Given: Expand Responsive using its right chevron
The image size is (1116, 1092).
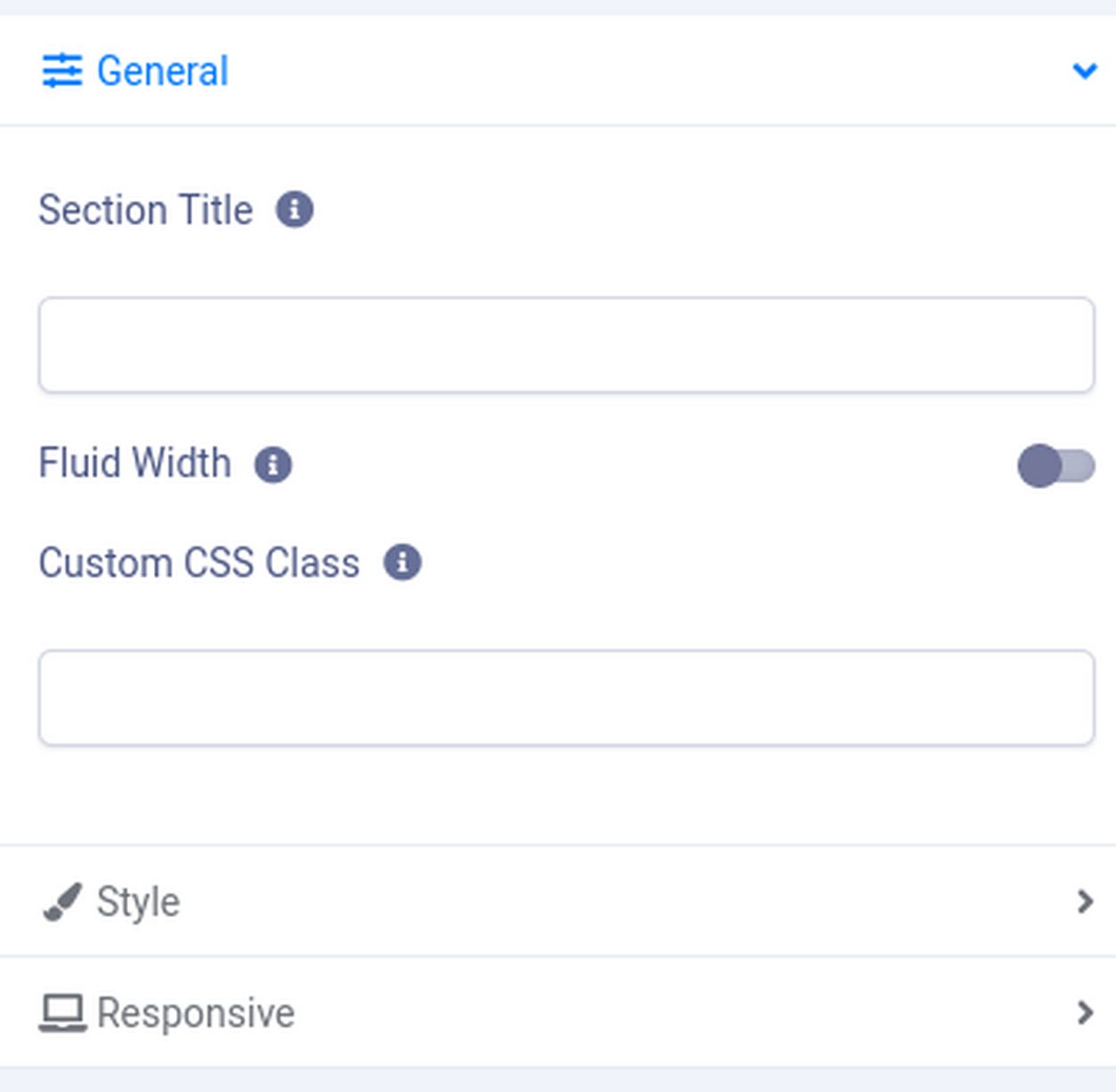Looking at the screenshot, I should click(x=1084, y=1013).
